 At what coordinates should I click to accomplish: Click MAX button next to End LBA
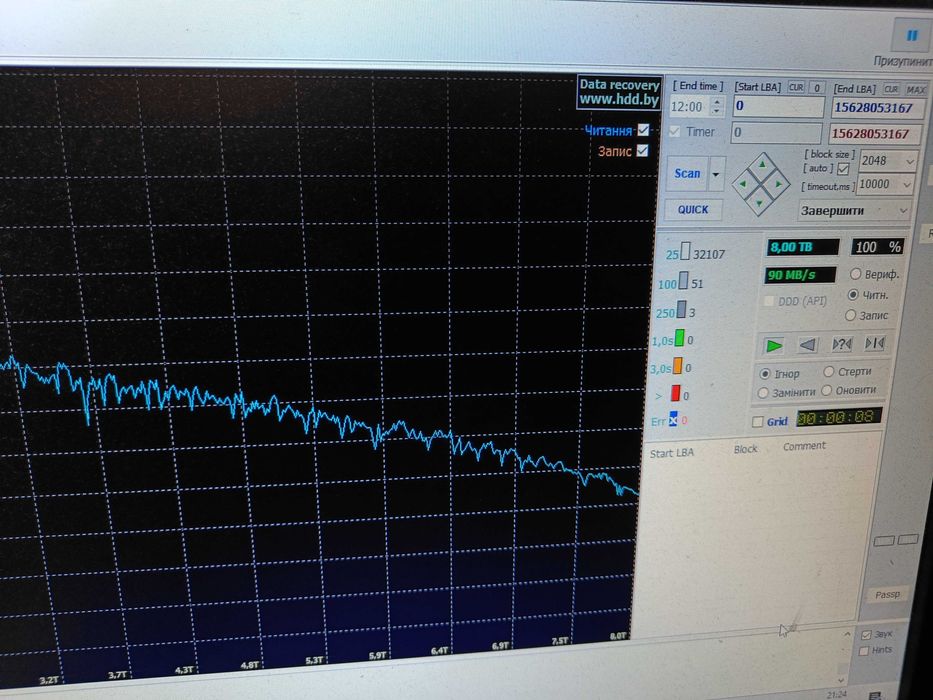click(916, 90)
